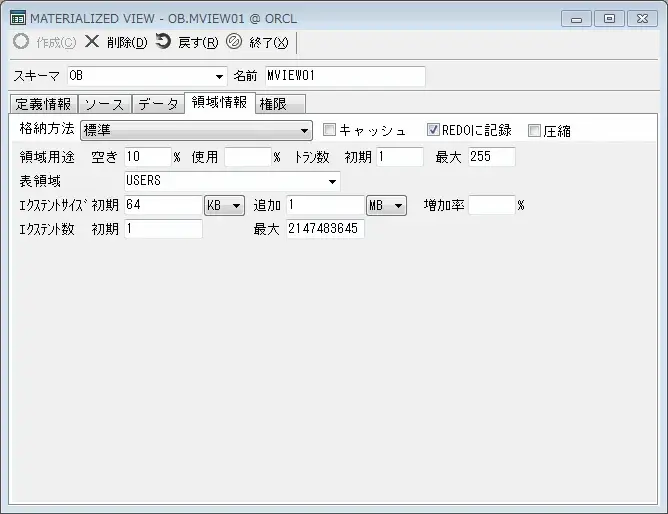This screenshot has width=668, height=514.
Task: Uncheck the REDOに記録 checkbox
Action: 433,129
